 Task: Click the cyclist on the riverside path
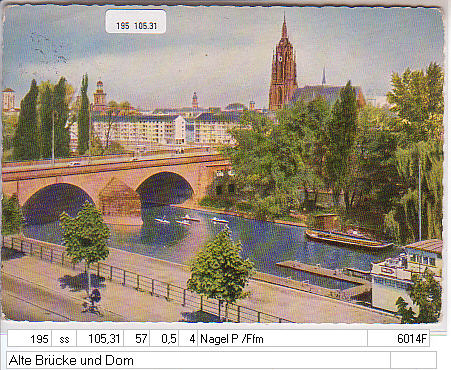[93, 302]
